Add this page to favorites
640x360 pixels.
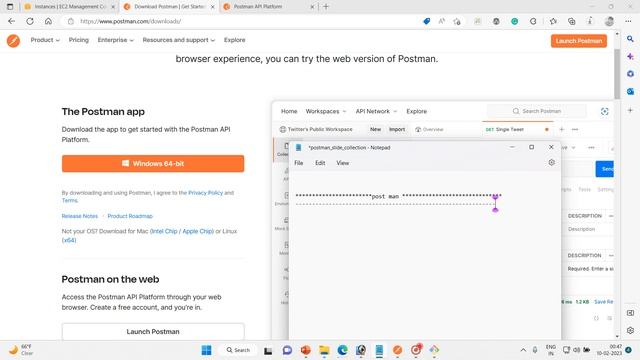coord(457,21)
